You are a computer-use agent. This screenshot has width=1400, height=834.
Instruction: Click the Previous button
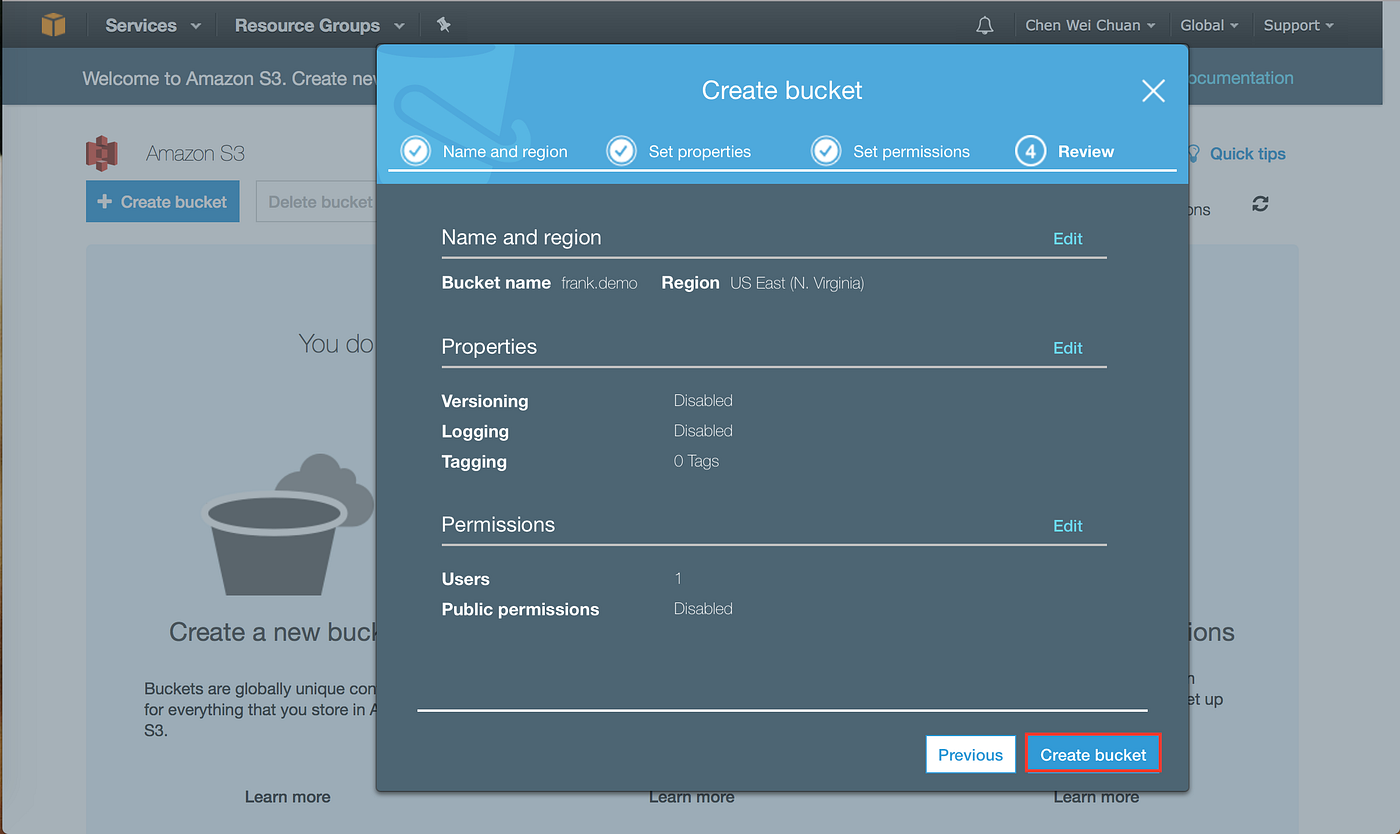click(x=970, y=755)
